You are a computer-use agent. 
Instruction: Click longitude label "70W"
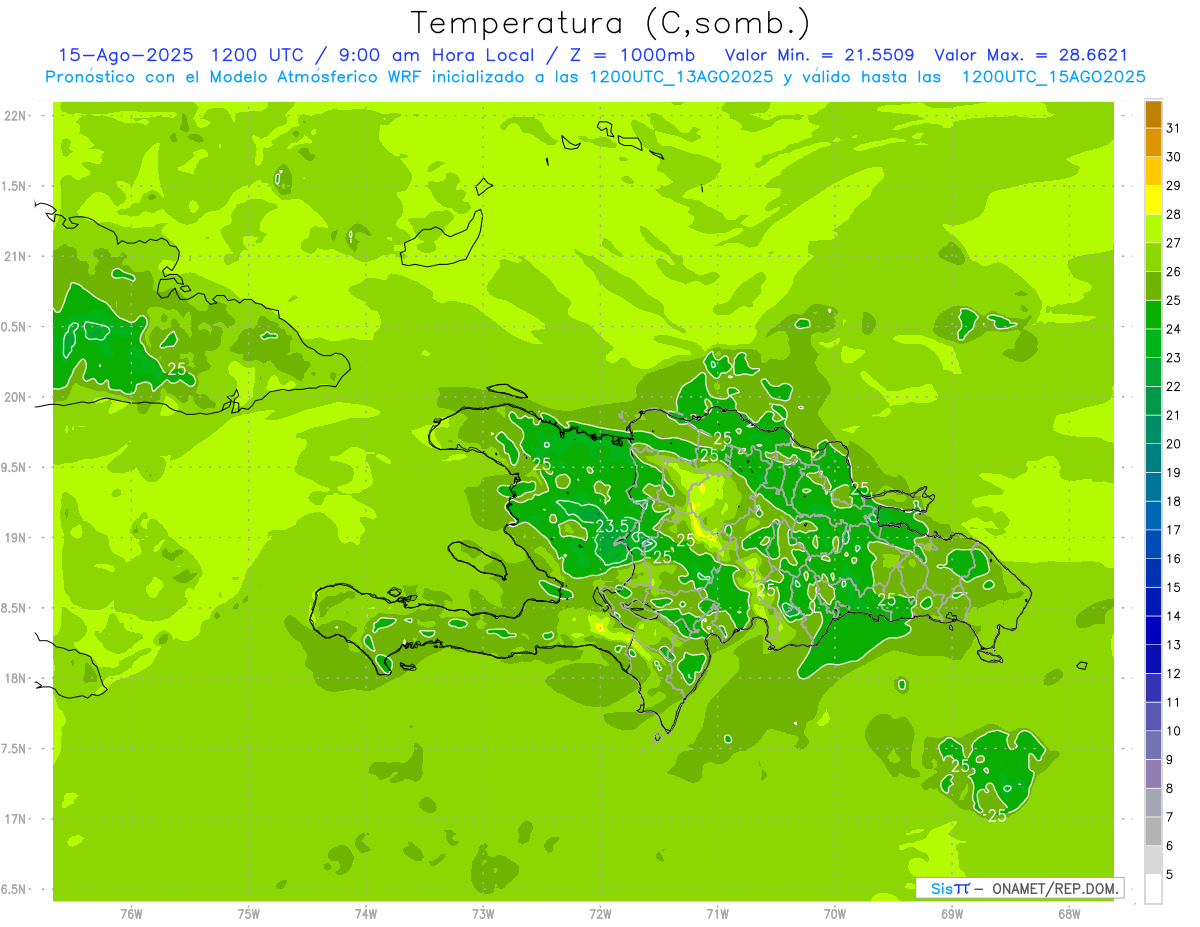(x=835, y=914)
